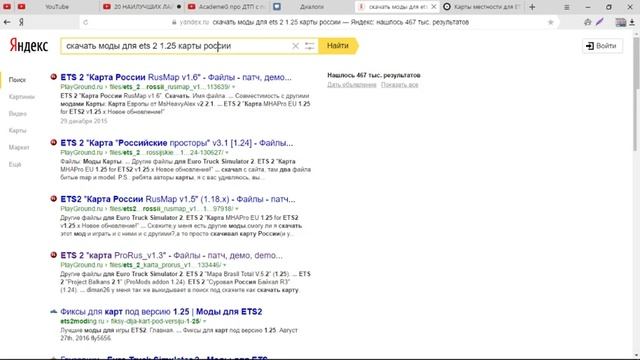Click the first pinned YouTube tab icon
The width and height of the screenshot is (640, 360).
(7, 7)
